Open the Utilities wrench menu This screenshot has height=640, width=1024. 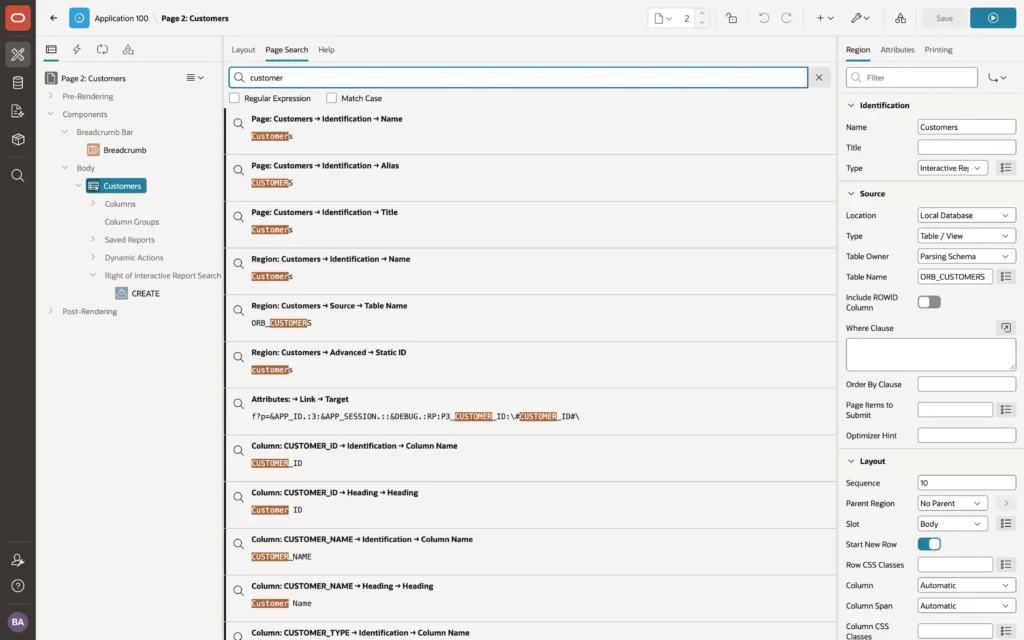(x=860, y=18)
